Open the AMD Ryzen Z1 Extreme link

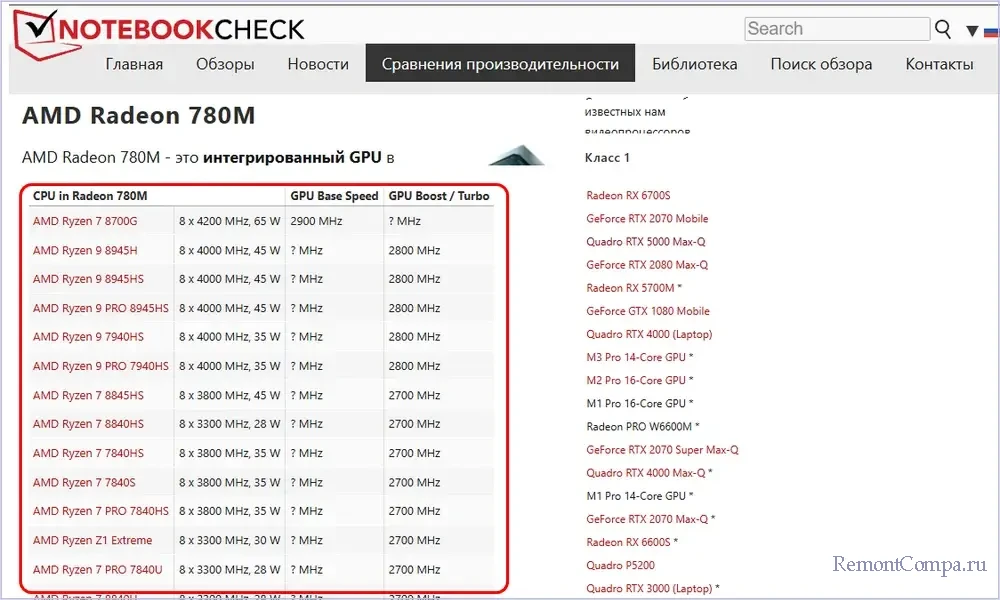click(93, 540)
